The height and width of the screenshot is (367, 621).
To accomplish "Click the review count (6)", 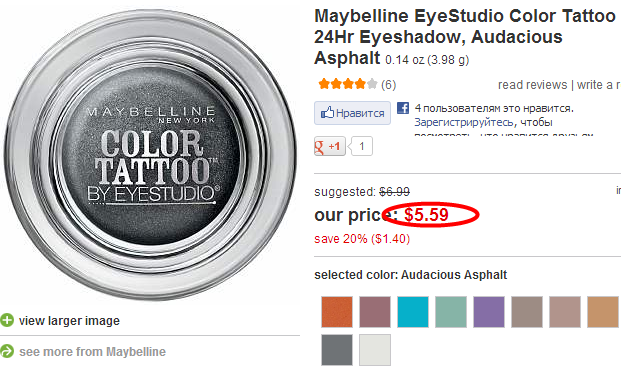I will (389, 85).
